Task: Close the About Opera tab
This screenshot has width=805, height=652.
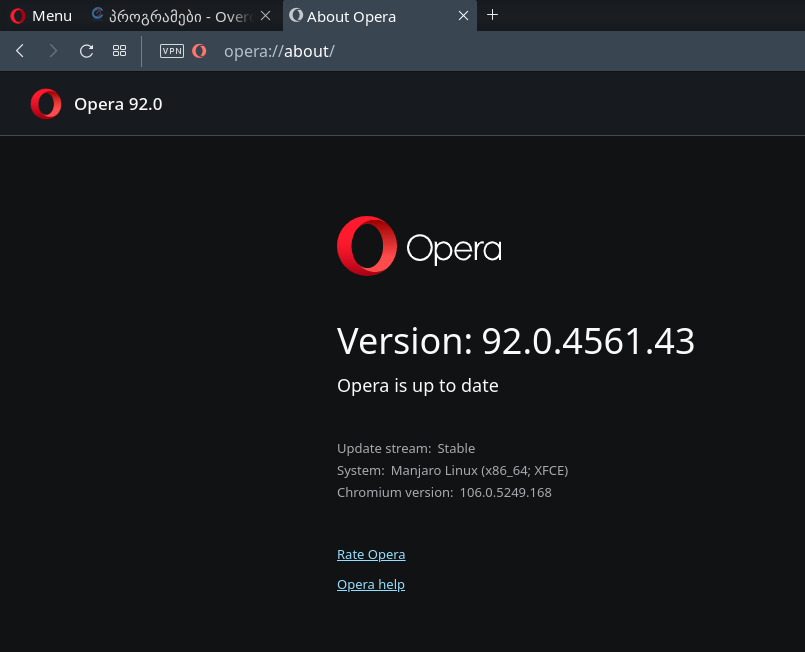Action: tap(464, 16)
